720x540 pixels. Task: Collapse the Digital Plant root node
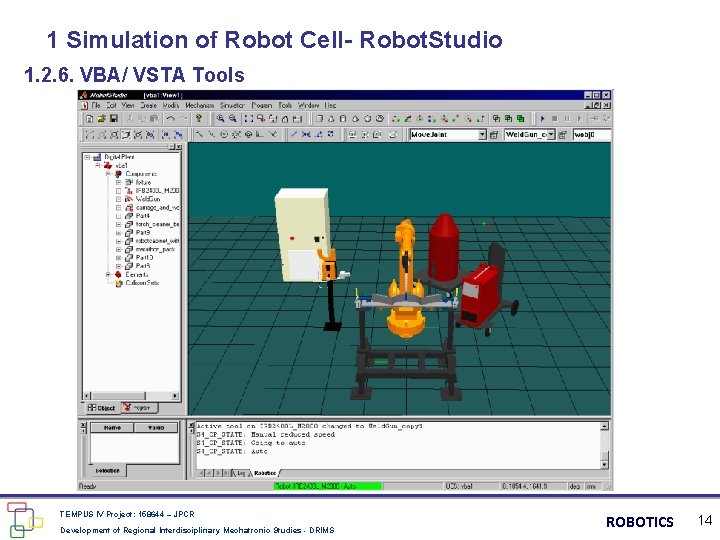tap(87, 157)
